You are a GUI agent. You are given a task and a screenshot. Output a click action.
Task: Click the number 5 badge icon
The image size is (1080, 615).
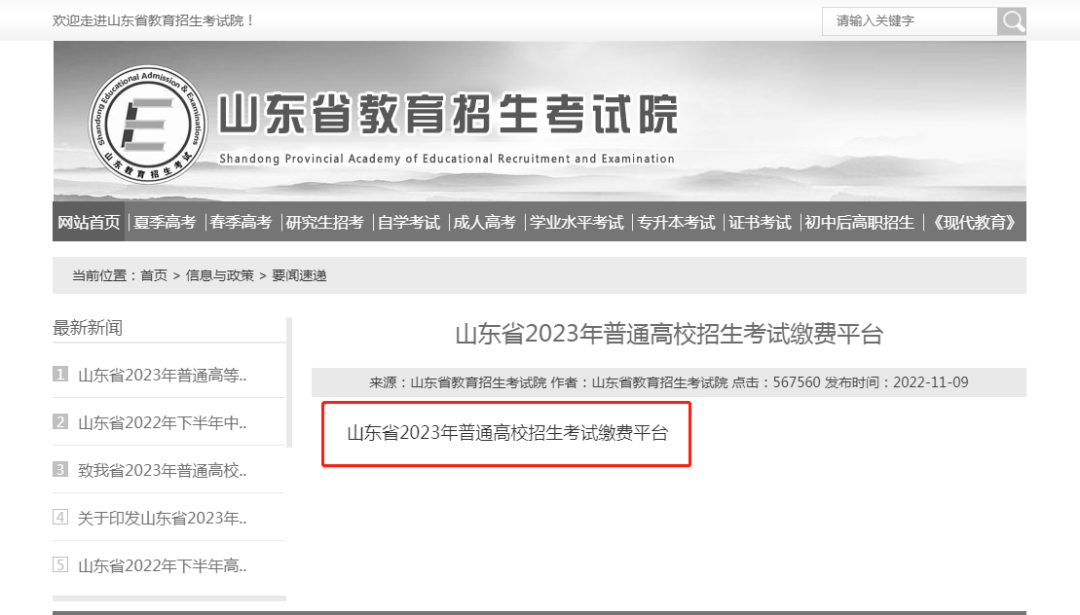(60, 566)
